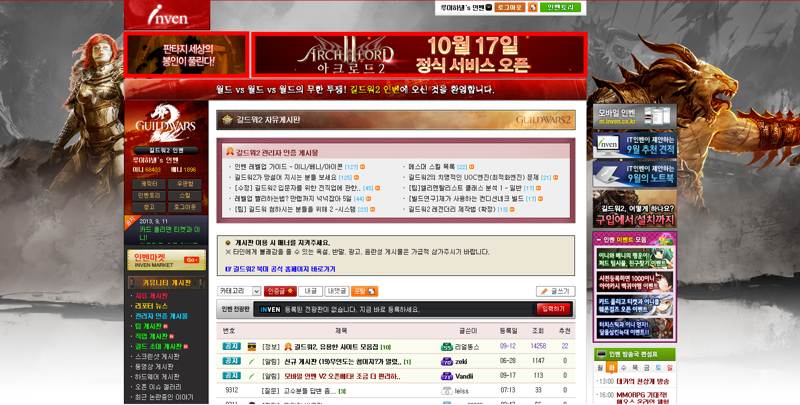Click thumbnail icon on 유용한 사이트 모음집 row
This screenshot has width=800, height=405.
[x=252, y=347]
